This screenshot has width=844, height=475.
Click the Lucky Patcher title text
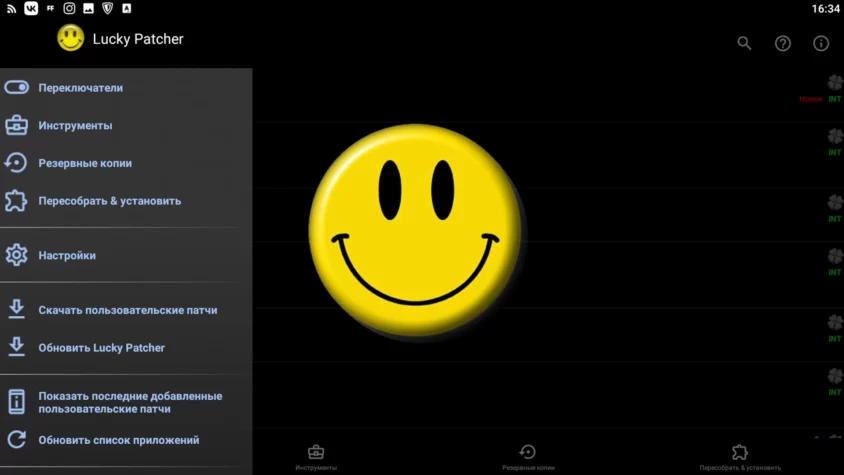(x=138, y=39)
